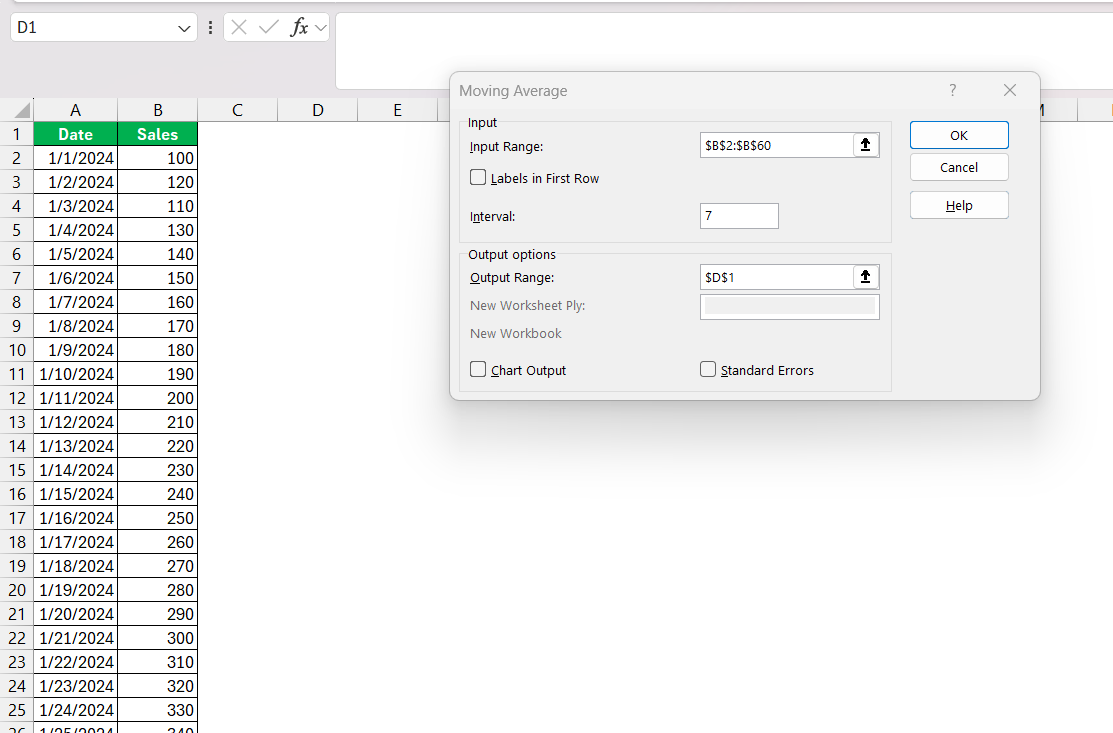The width and height of the screenshot is (1113, 733).
Task: Click the green Sales header cell
Action: [158, 134]
